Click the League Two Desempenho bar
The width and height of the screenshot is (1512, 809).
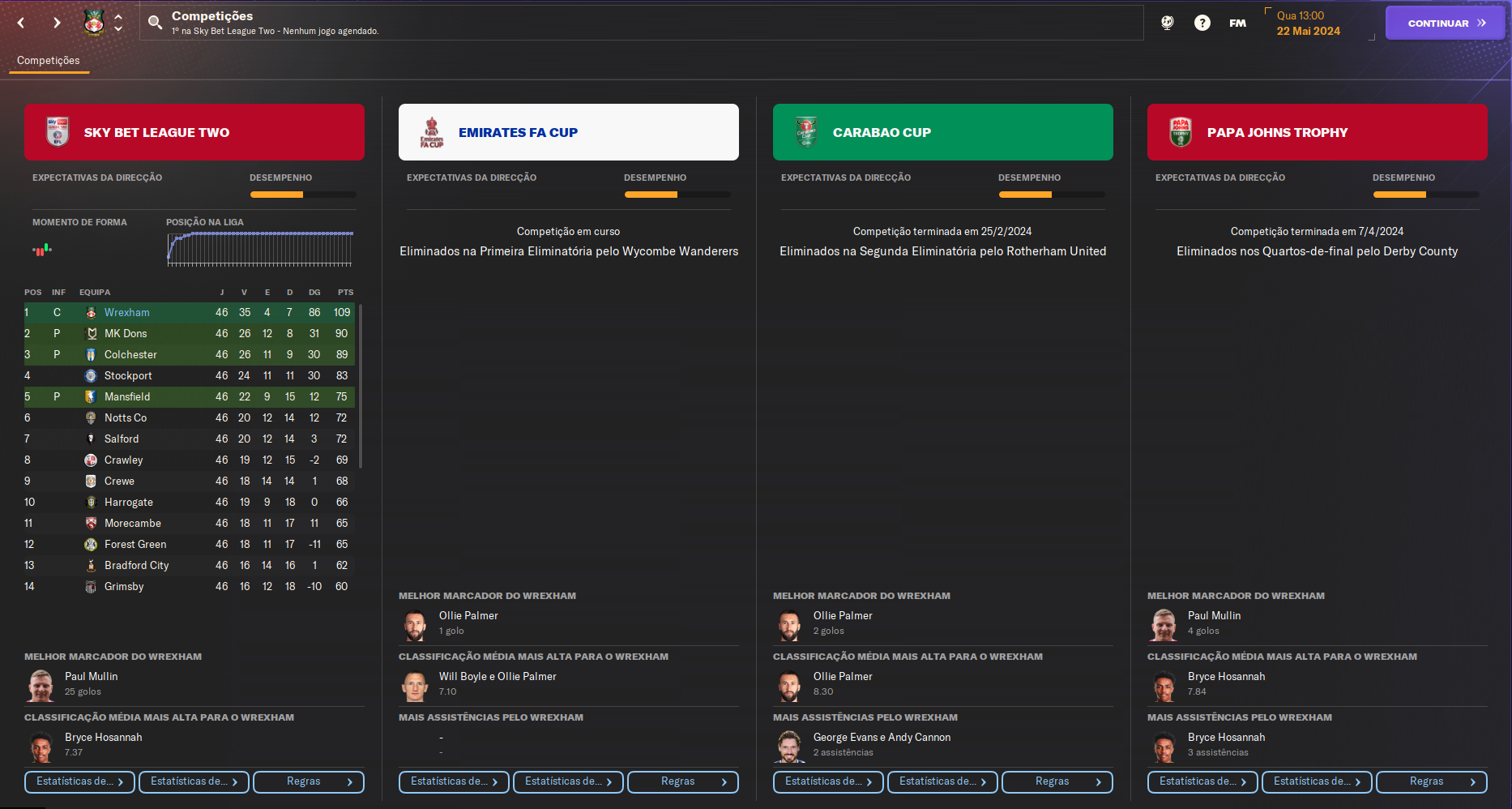[x=303, y=195]
